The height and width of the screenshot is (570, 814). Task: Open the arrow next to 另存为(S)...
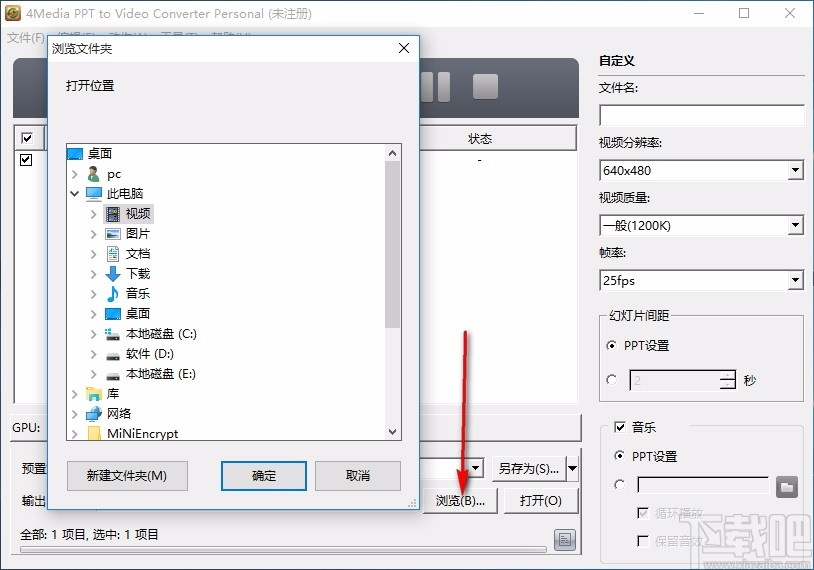coord(573,469)
